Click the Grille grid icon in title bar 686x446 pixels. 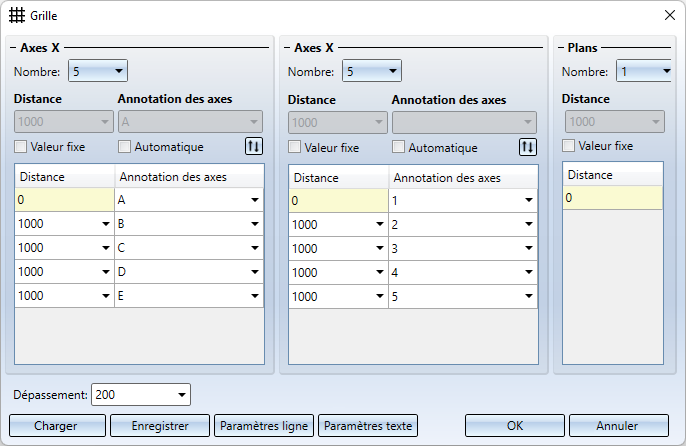click(17, 15)
